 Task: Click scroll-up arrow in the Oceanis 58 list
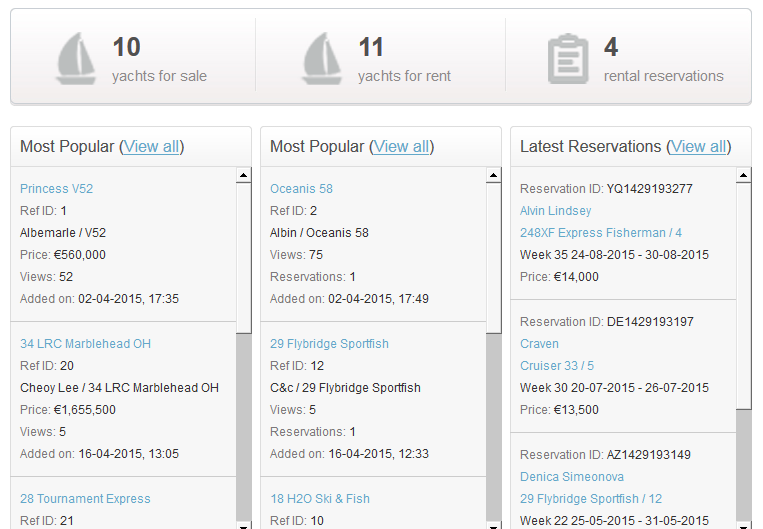point(493,175)
